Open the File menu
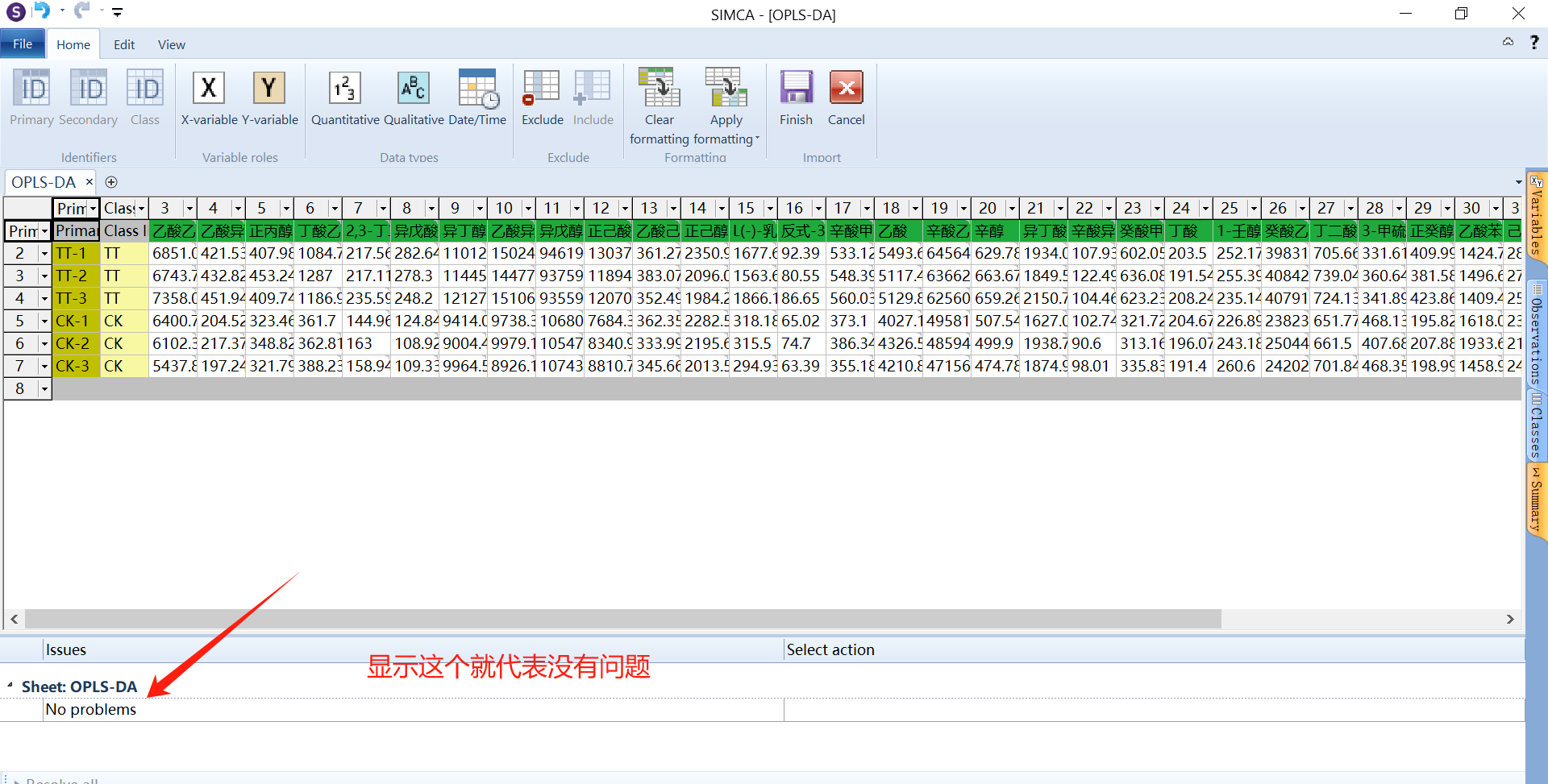Viewport: 1548px width, 784px height. pyautogui.click(x=23, y=44)
